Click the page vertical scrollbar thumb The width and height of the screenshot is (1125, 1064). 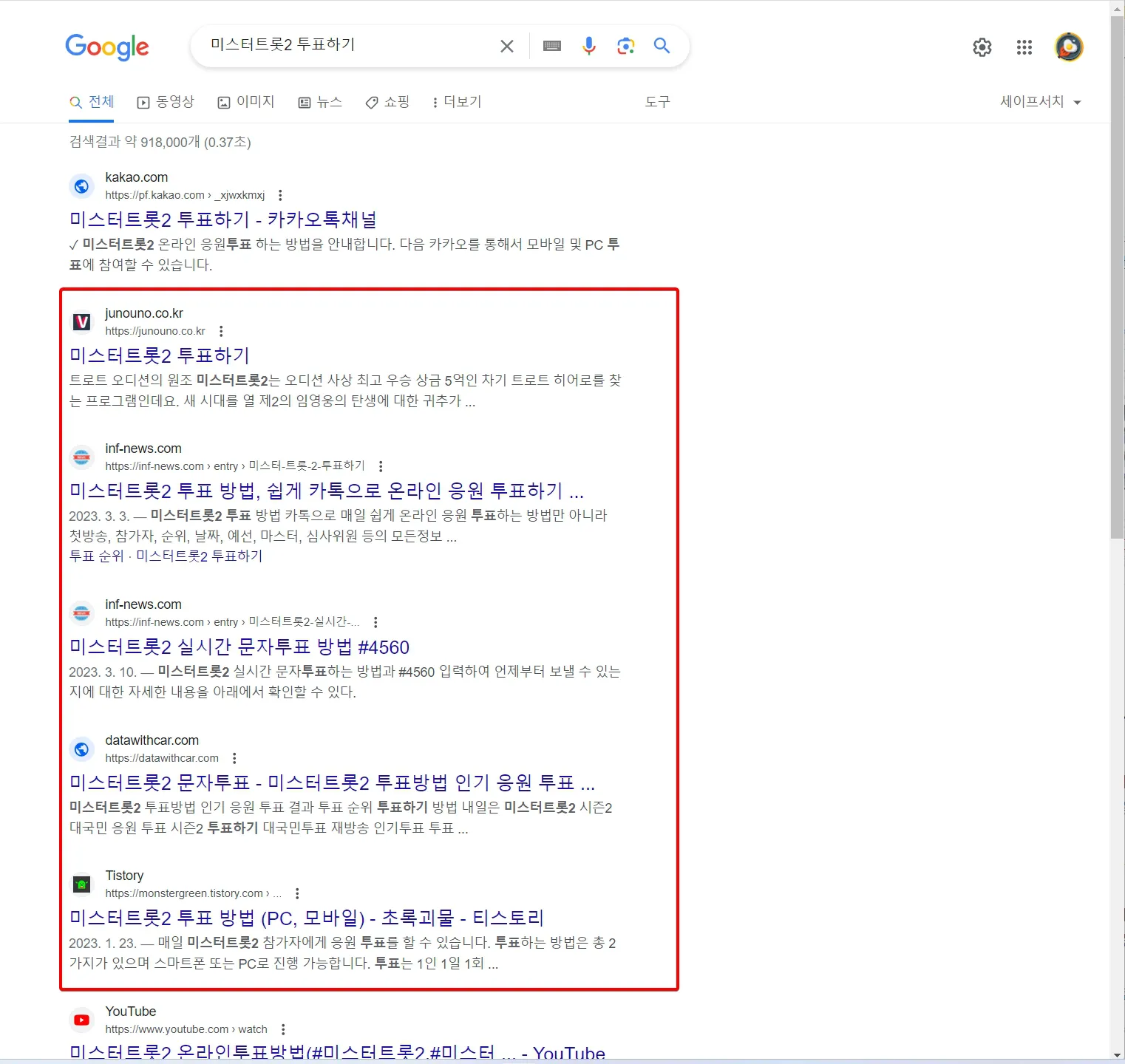[x=1117, y=276]
